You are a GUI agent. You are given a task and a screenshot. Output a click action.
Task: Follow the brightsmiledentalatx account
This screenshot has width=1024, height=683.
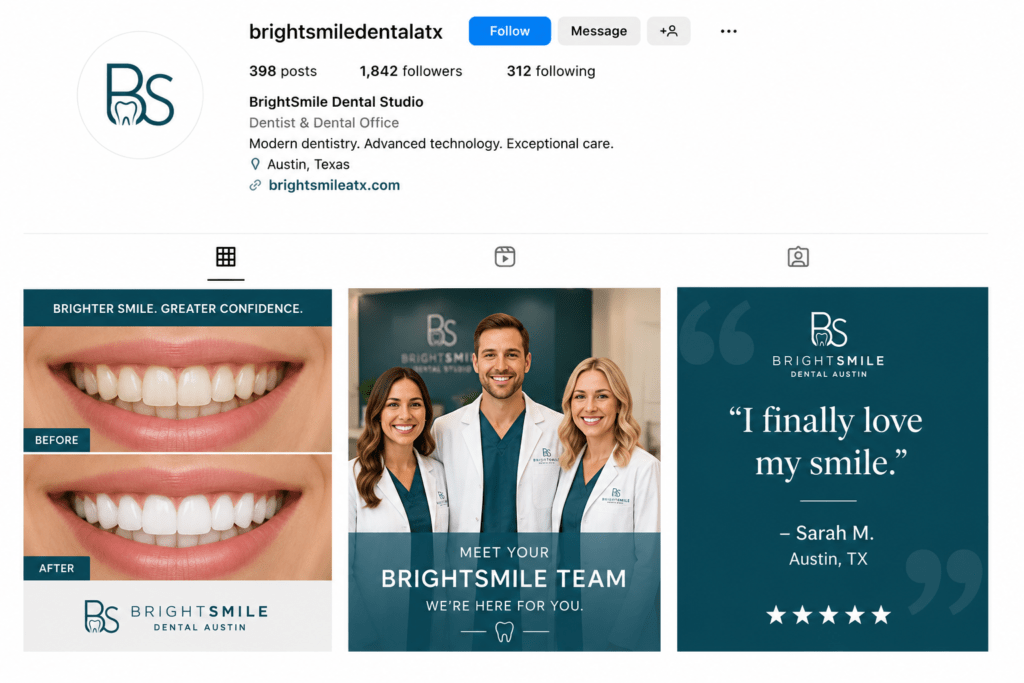point(509,31)
